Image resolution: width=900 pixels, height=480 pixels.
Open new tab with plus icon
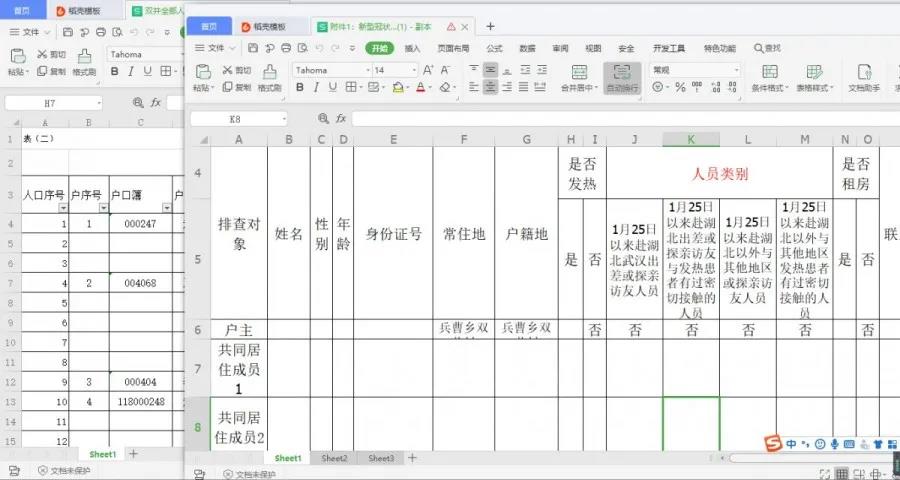click(490, 26)
